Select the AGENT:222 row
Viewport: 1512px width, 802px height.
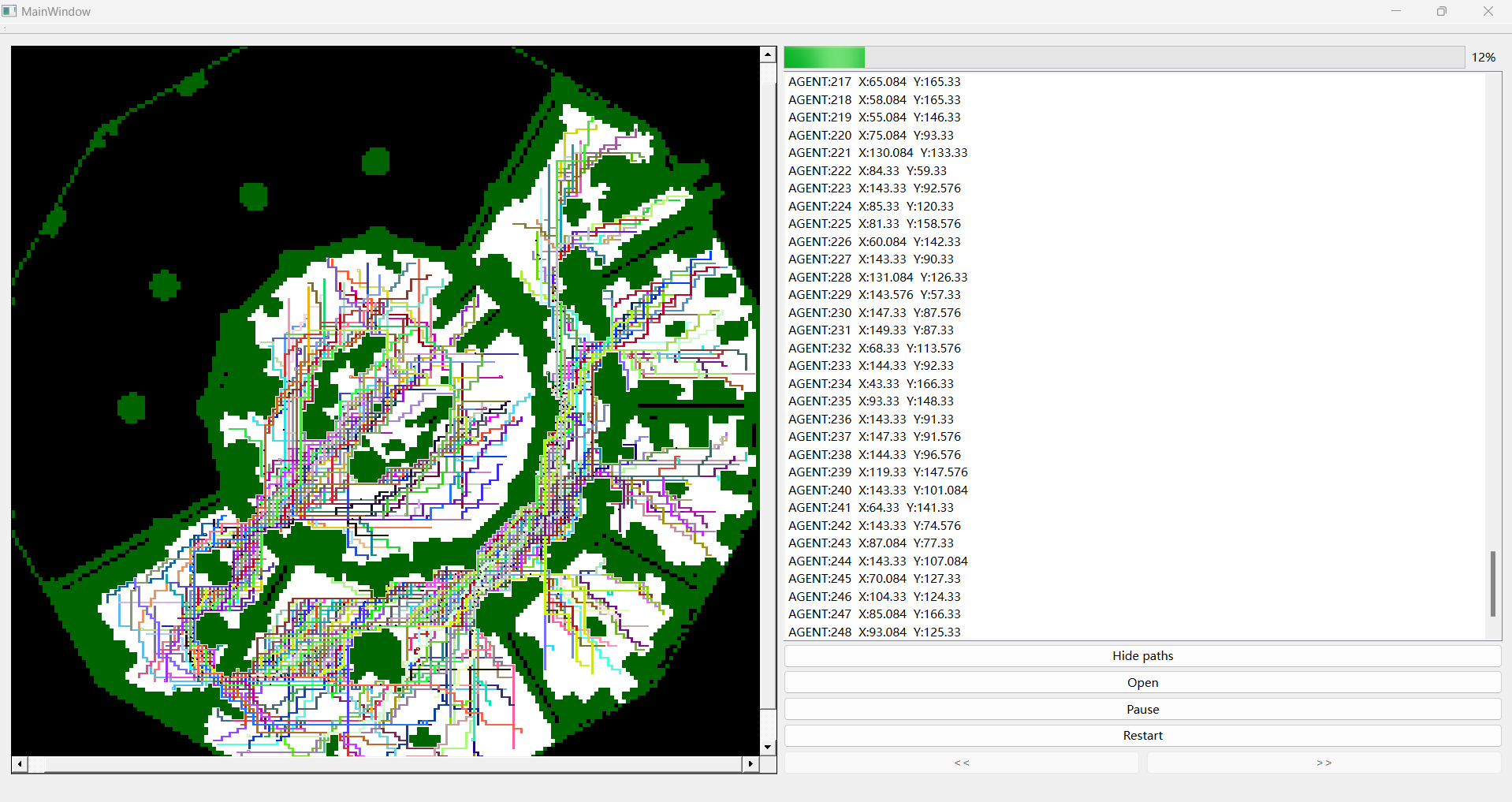point(1135,170)
